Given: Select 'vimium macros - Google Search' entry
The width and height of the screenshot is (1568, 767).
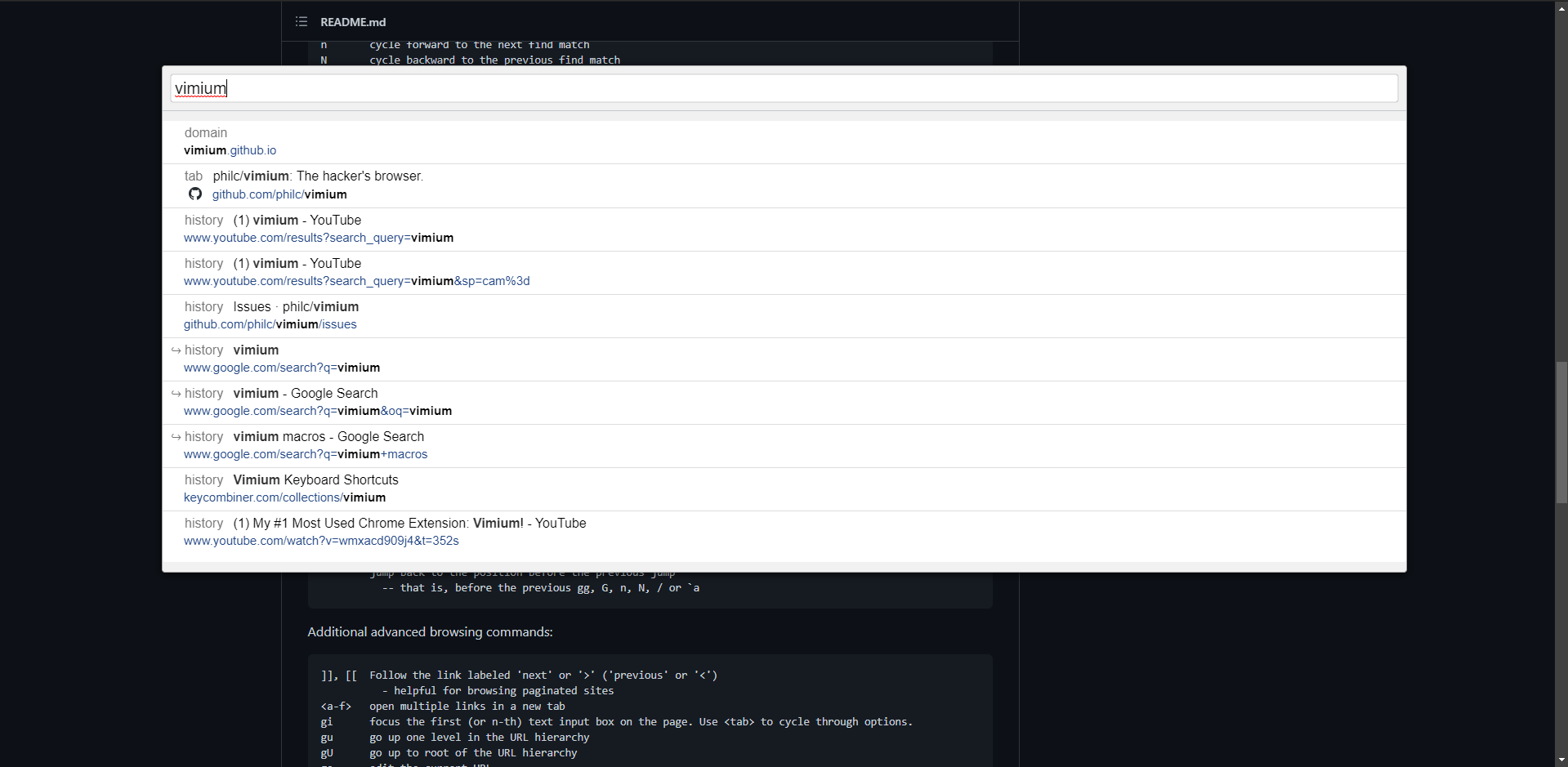Looking at the screenshot, I should point(784,446).
